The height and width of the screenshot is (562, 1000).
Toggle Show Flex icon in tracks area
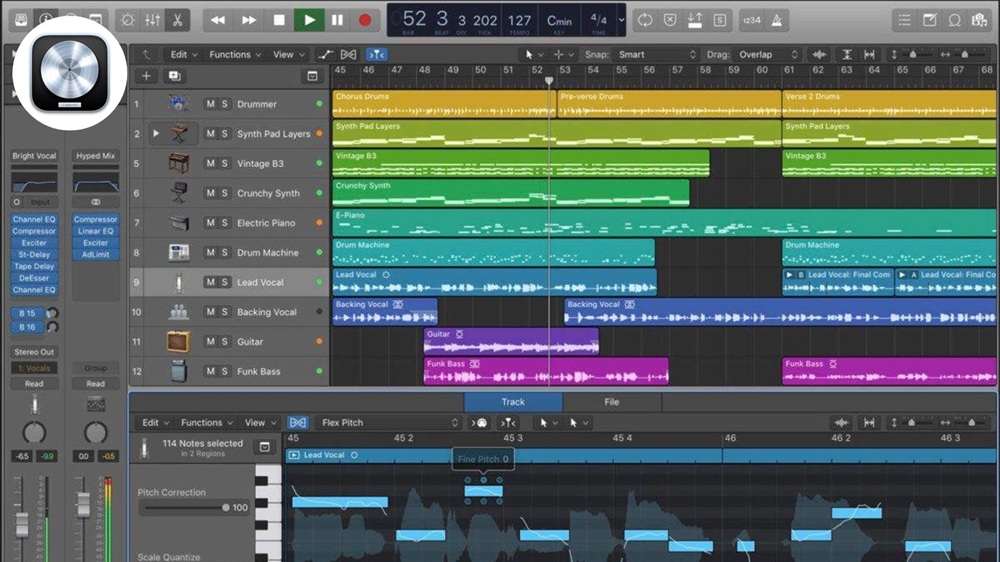(348, 54)
